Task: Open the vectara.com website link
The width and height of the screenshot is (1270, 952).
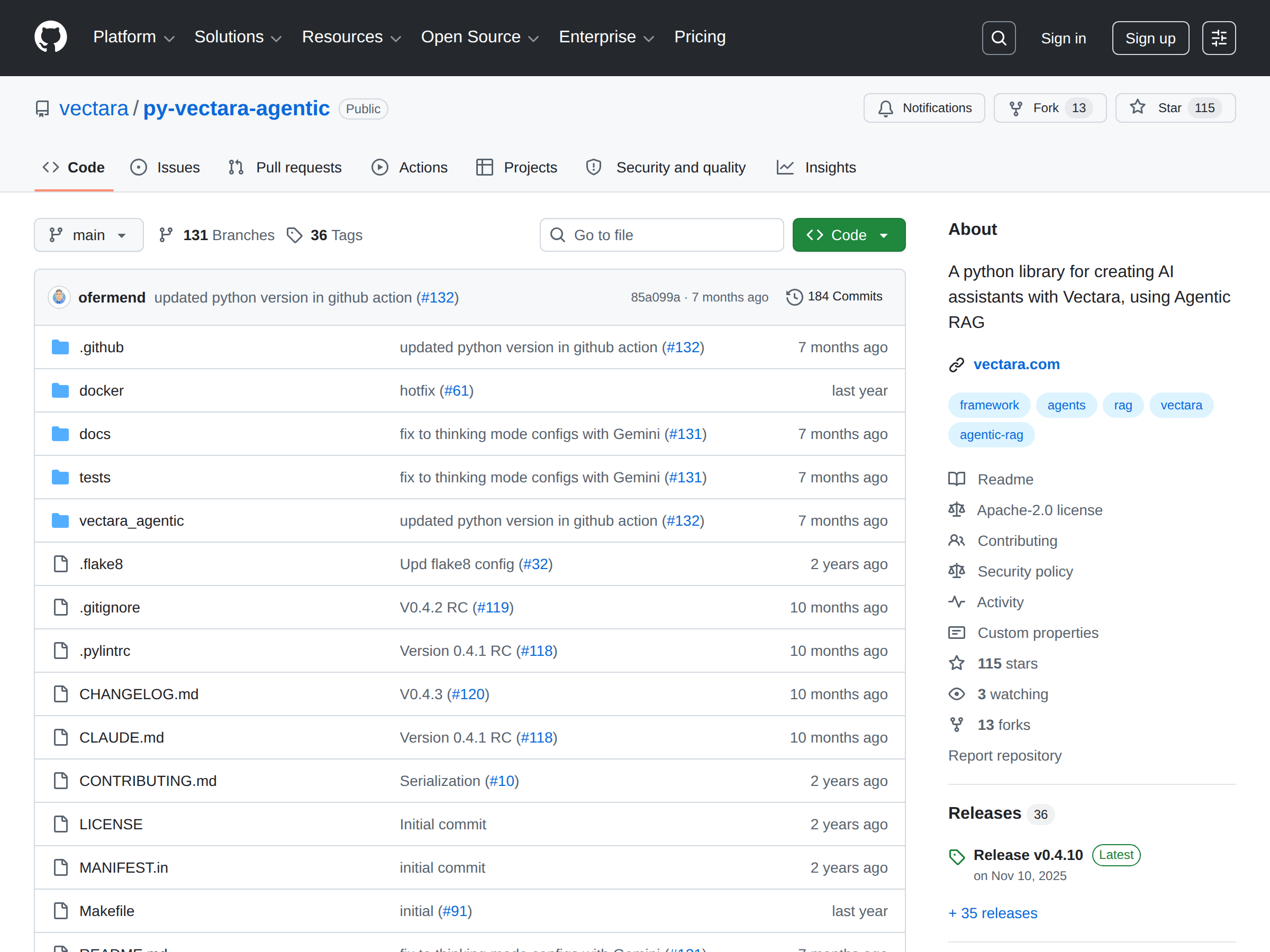Action: 1016,364
